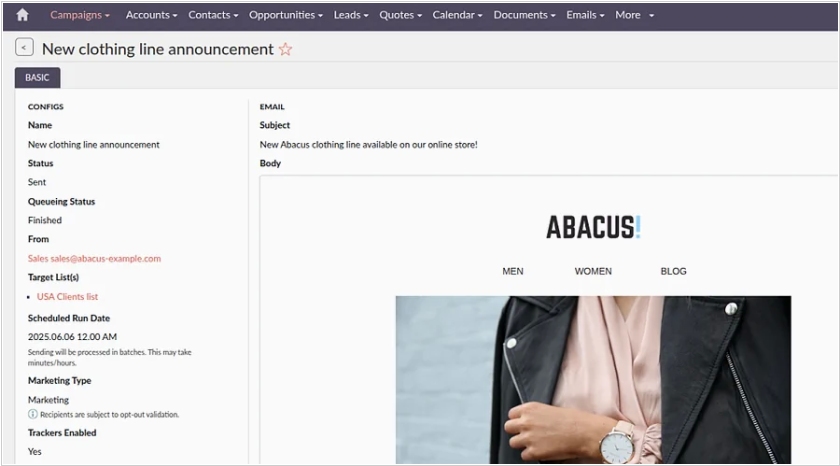
Task: Open the Emails dropdown
Action: tap(585, 15)
